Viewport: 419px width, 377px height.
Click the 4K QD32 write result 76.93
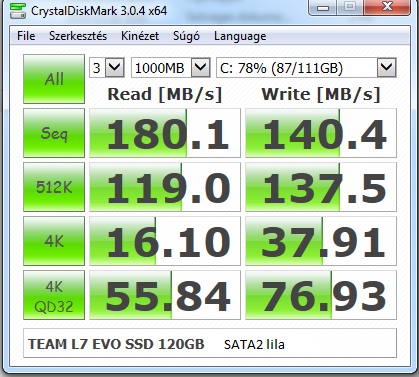coord(321,295)
